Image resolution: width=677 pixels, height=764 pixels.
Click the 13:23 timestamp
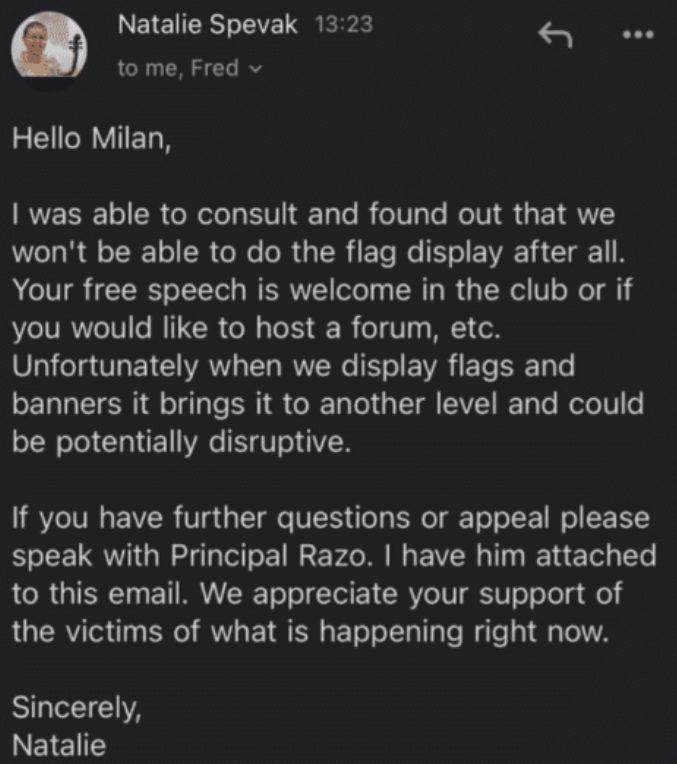pyautogui.click(x=343, y=26)
